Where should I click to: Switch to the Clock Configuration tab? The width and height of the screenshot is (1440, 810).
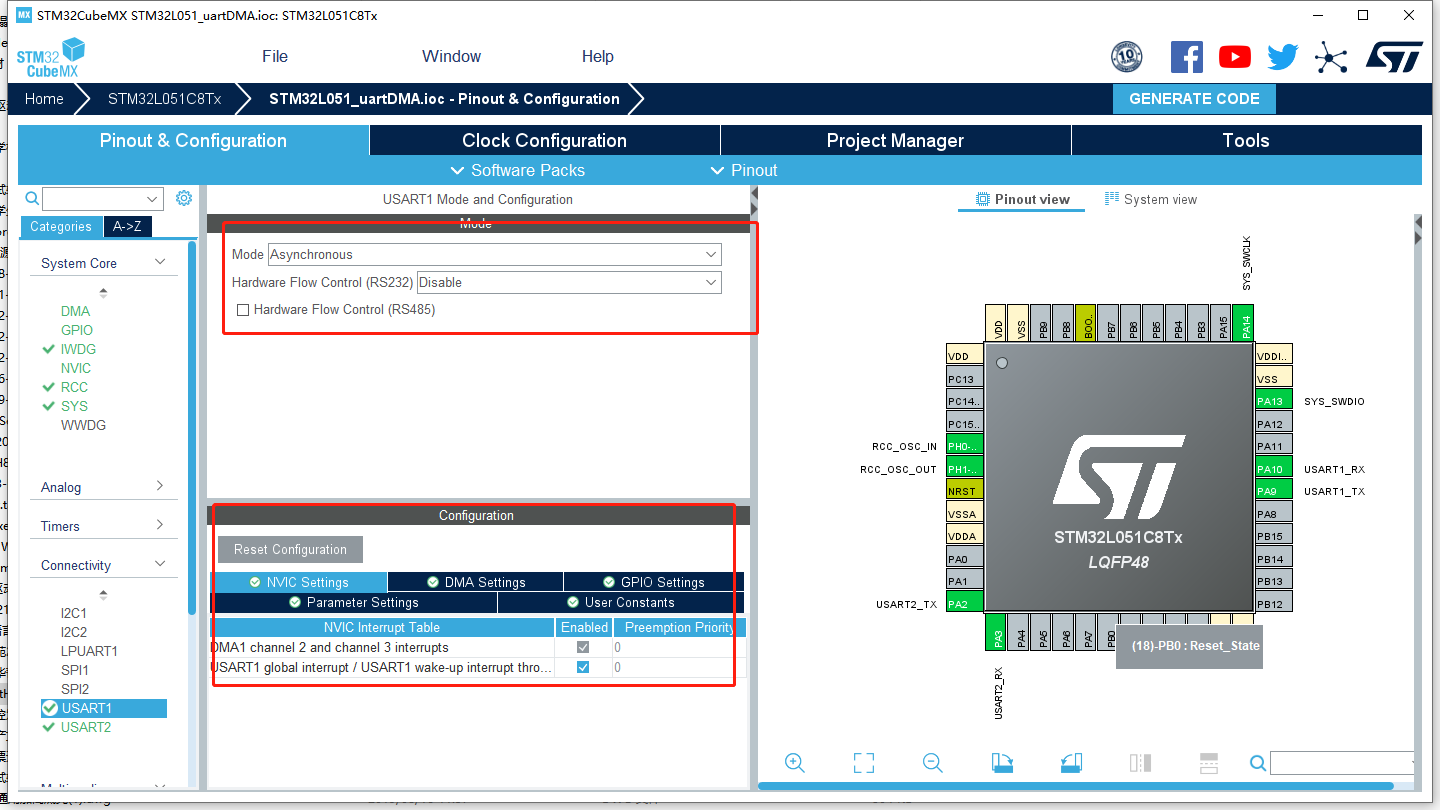click(x=544, y=140)
